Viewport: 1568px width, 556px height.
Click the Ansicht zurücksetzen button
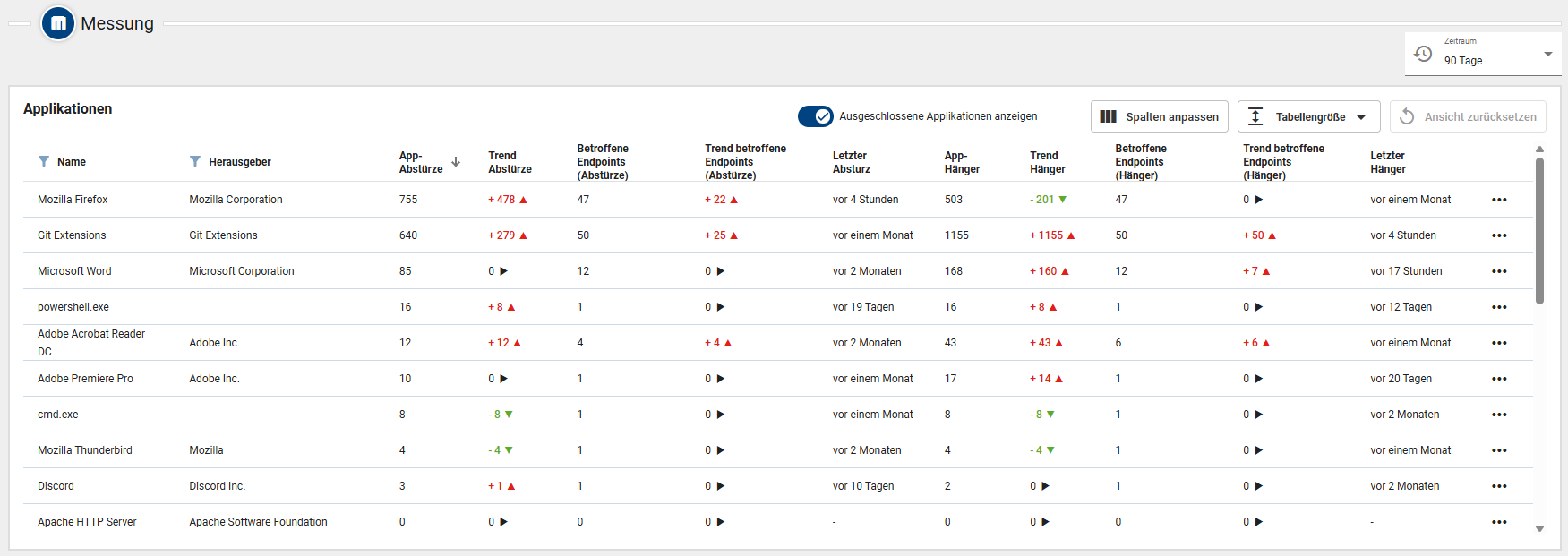(x=1467, y=116)
